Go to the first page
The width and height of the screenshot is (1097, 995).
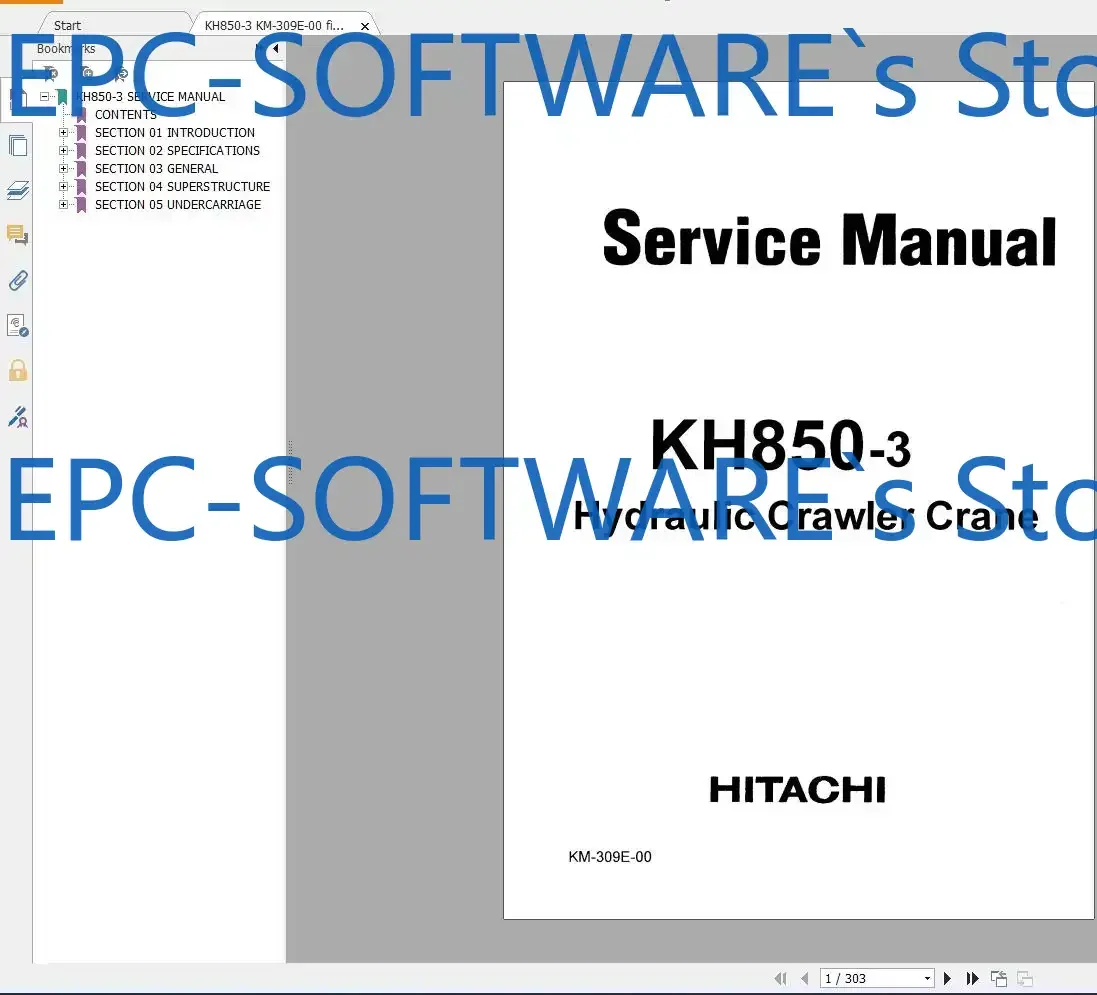(781, 978)
